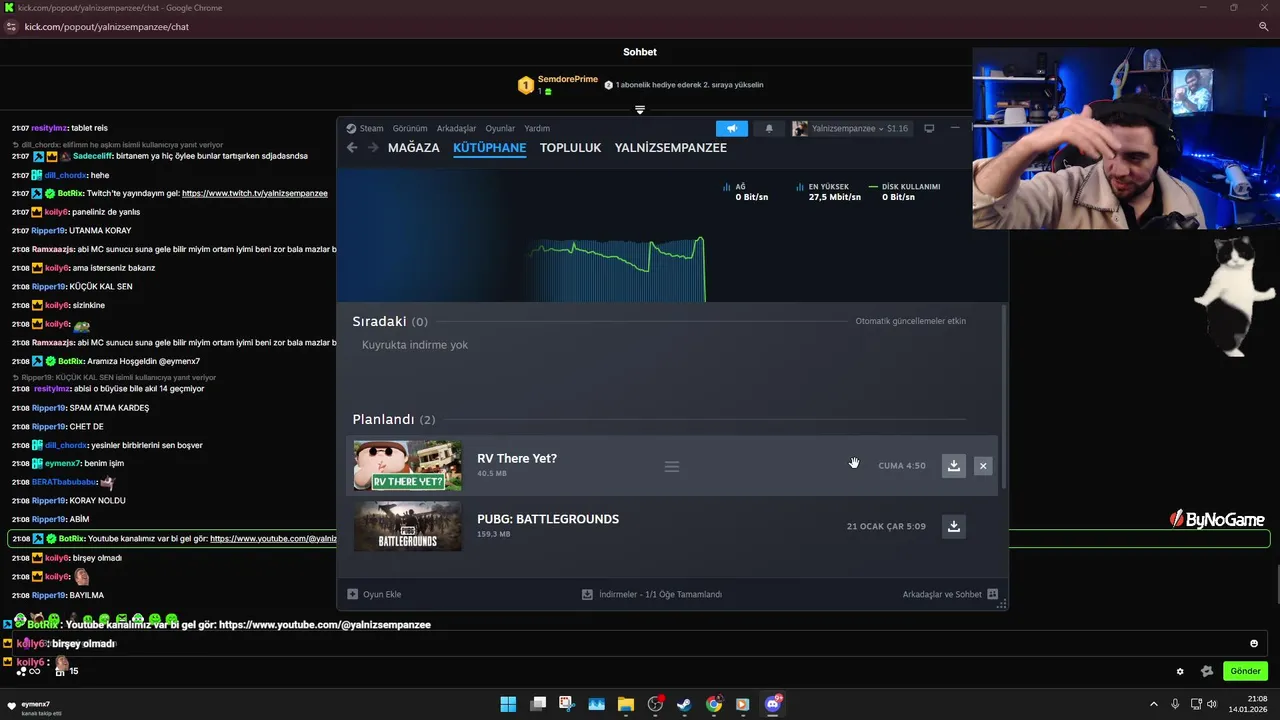Go back with Steam's left arrow
Image resolution: width=1280 pixels, height=720 pixels.
352,148
